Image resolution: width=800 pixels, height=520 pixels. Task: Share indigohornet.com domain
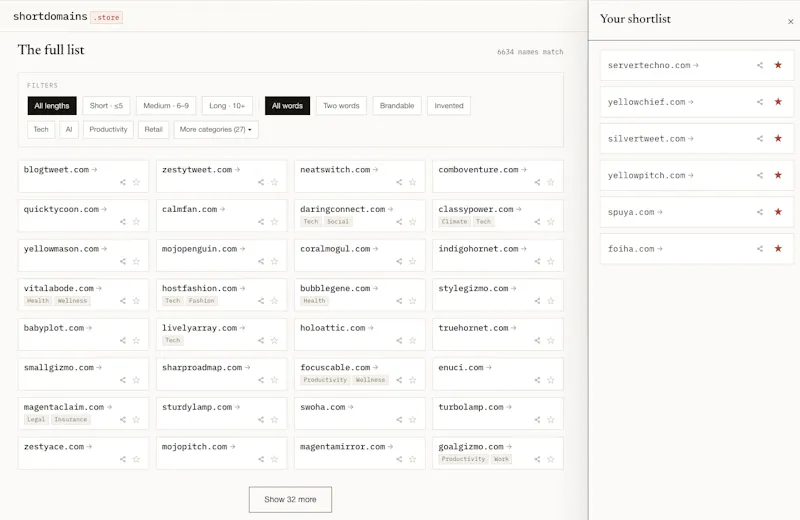537,261
